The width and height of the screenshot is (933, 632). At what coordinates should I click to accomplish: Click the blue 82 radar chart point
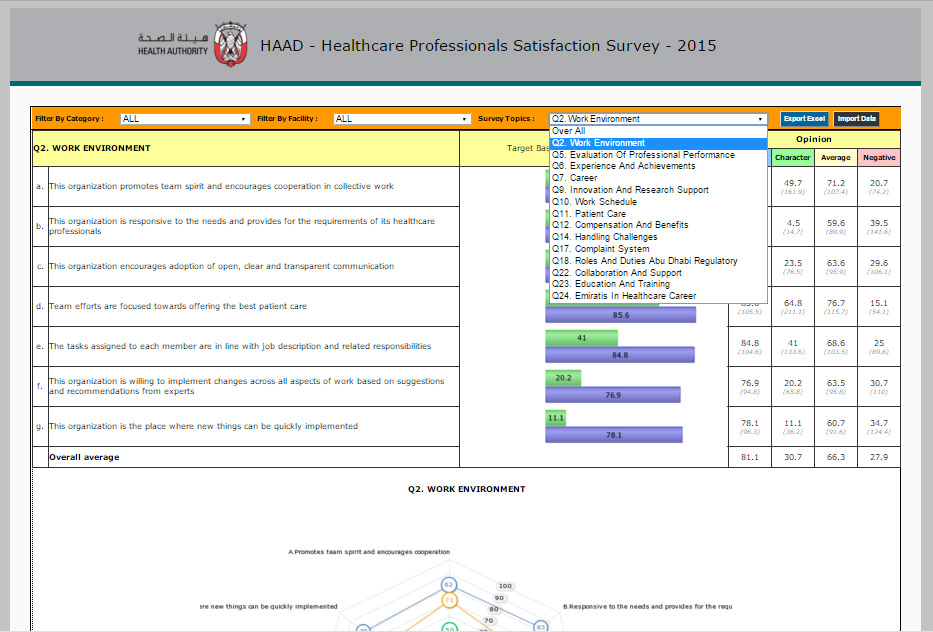point(449,584)
